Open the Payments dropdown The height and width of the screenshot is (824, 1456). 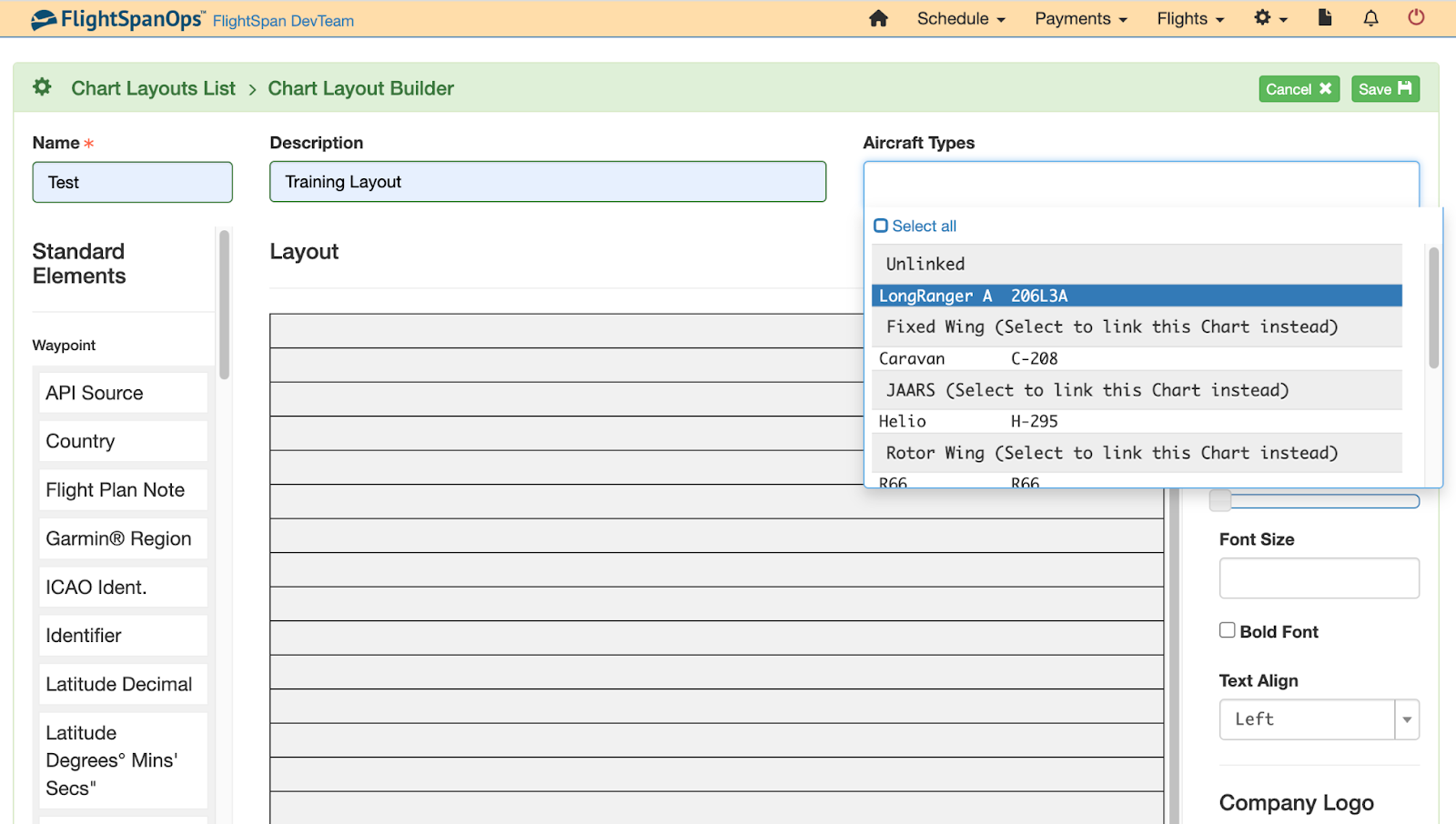click(1079, 18)
